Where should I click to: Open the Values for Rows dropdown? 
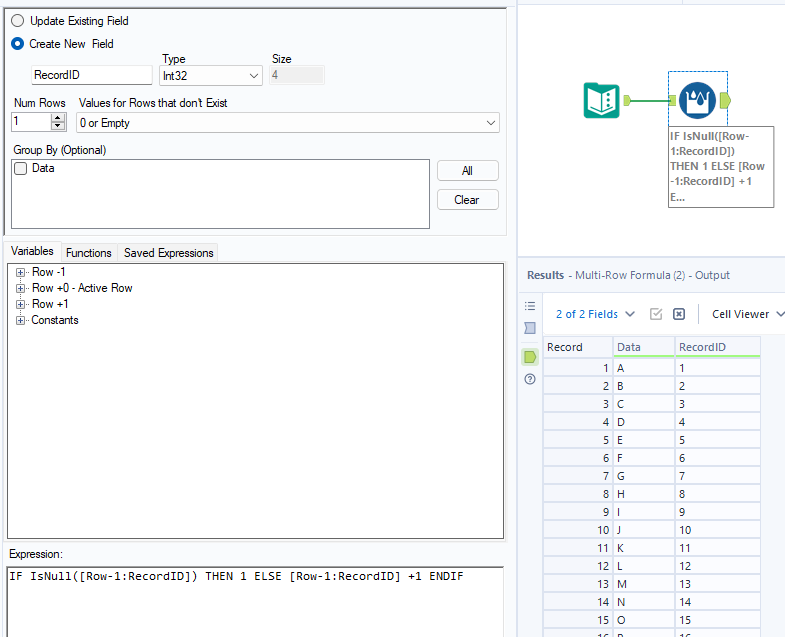click(288, 123)
